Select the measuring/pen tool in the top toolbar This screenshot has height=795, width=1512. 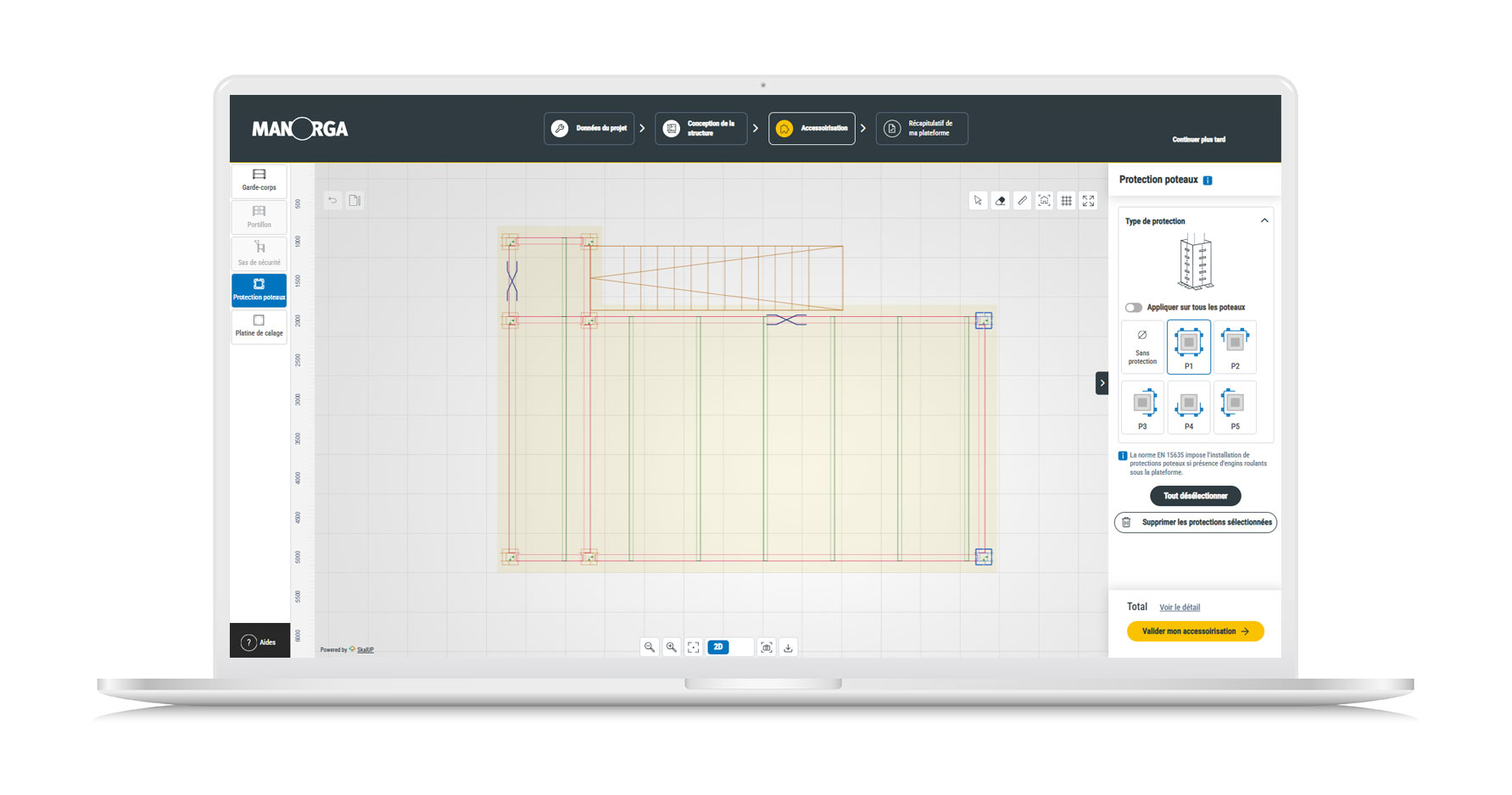pyautogui.click(x=1022, y=200)
